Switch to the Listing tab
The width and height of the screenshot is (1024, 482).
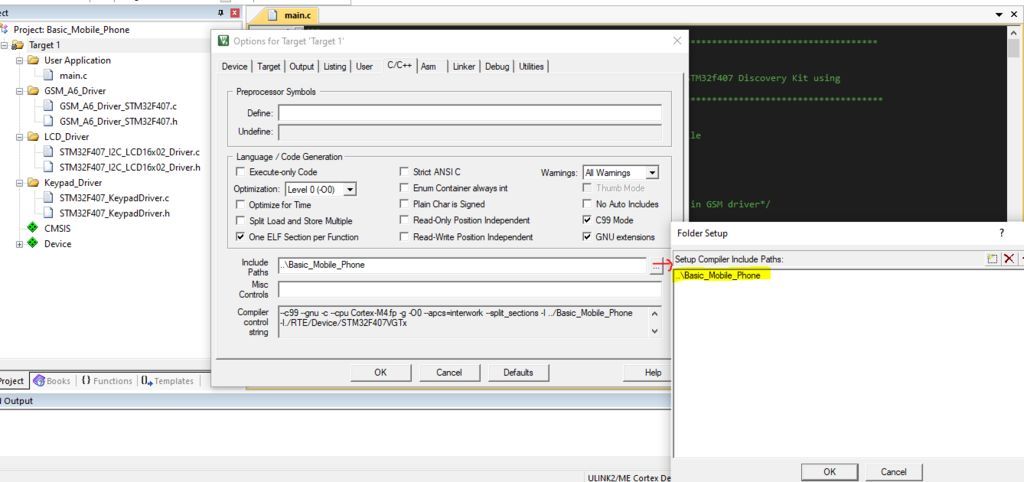coord(334,67)
